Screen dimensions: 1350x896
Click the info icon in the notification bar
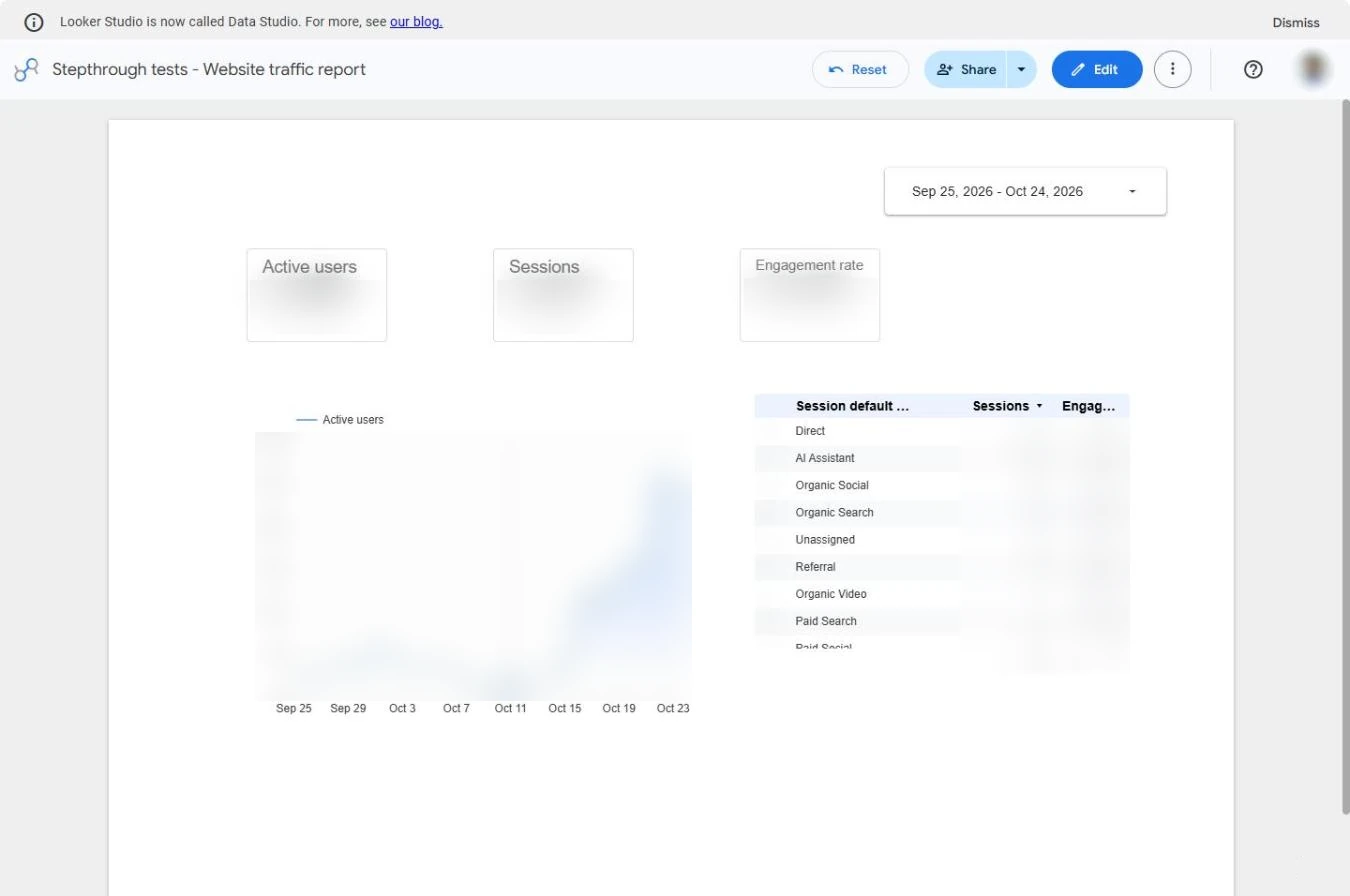tap(33, 22)
